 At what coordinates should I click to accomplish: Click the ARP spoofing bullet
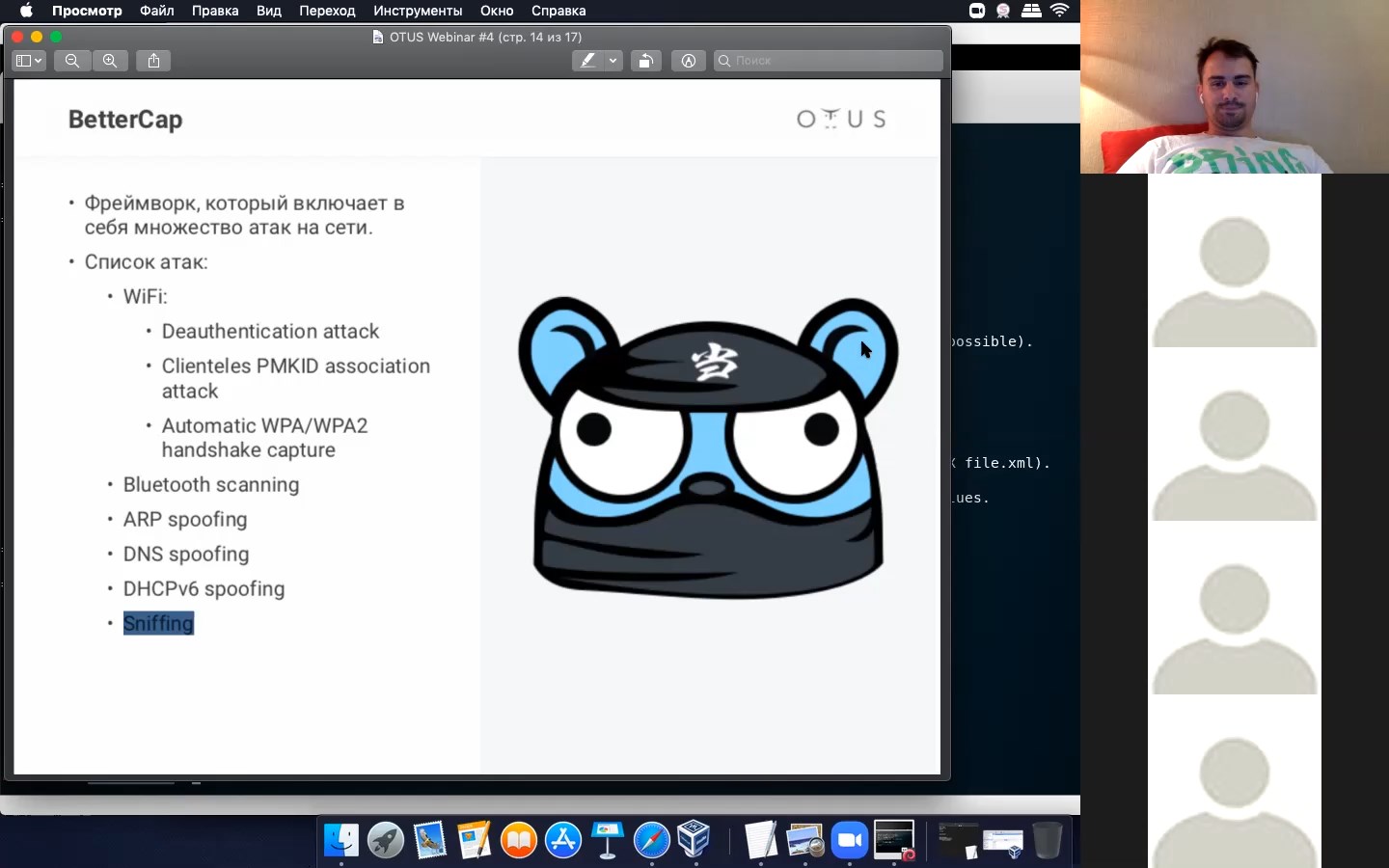pyautogui.click(x=185, y=520)
